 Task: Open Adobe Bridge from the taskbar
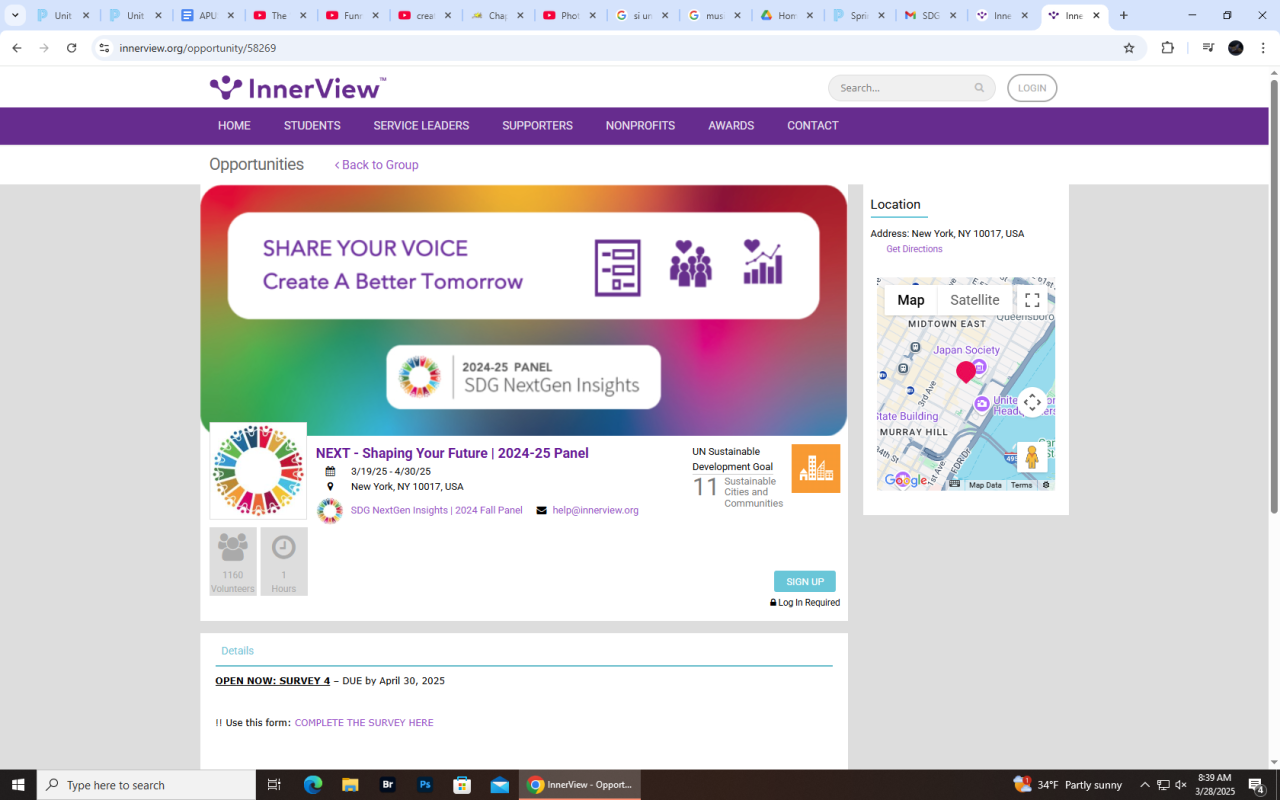(x=388, y=785)
